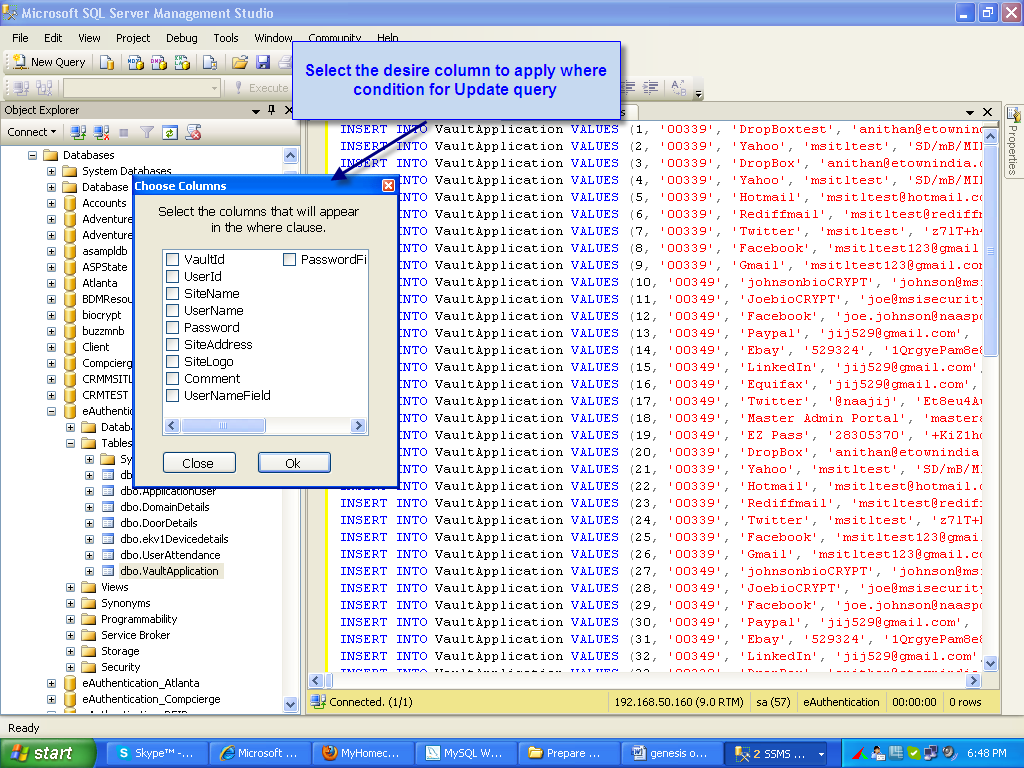
Task: Check the PasswordFi column checkbox
Action: tap(289, 259)
